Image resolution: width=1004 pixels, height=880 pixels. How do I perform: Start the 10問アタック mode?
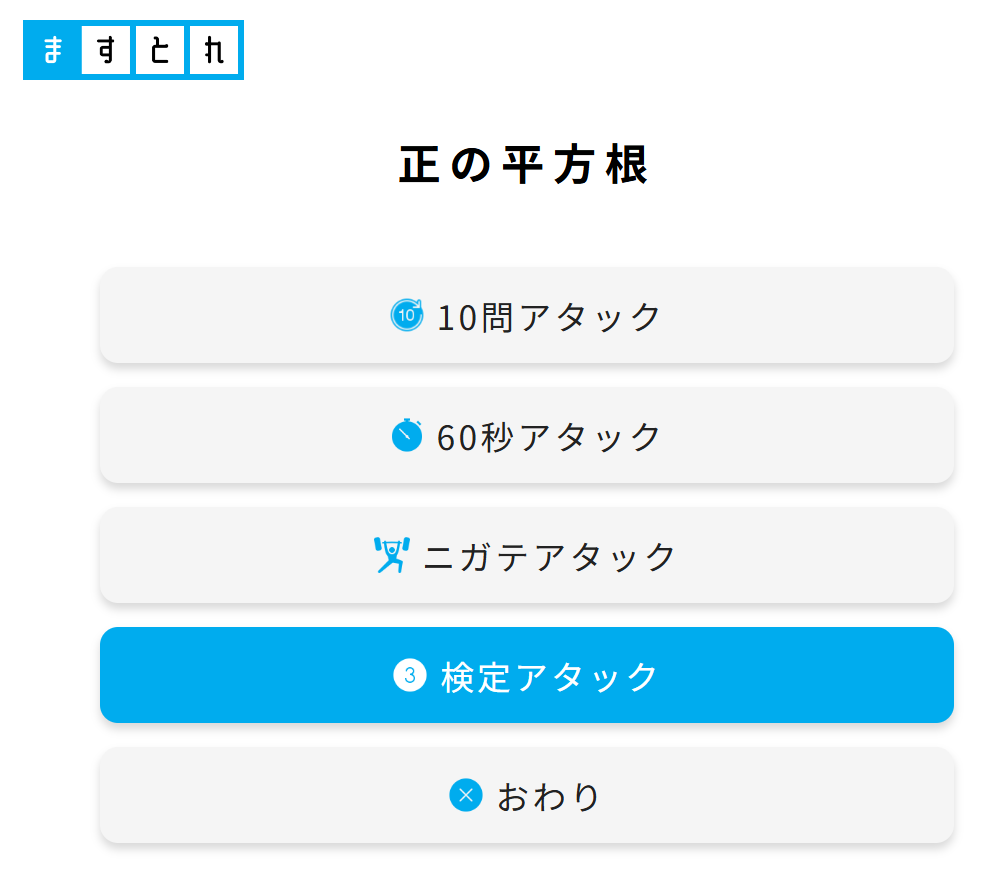[527, 315]
